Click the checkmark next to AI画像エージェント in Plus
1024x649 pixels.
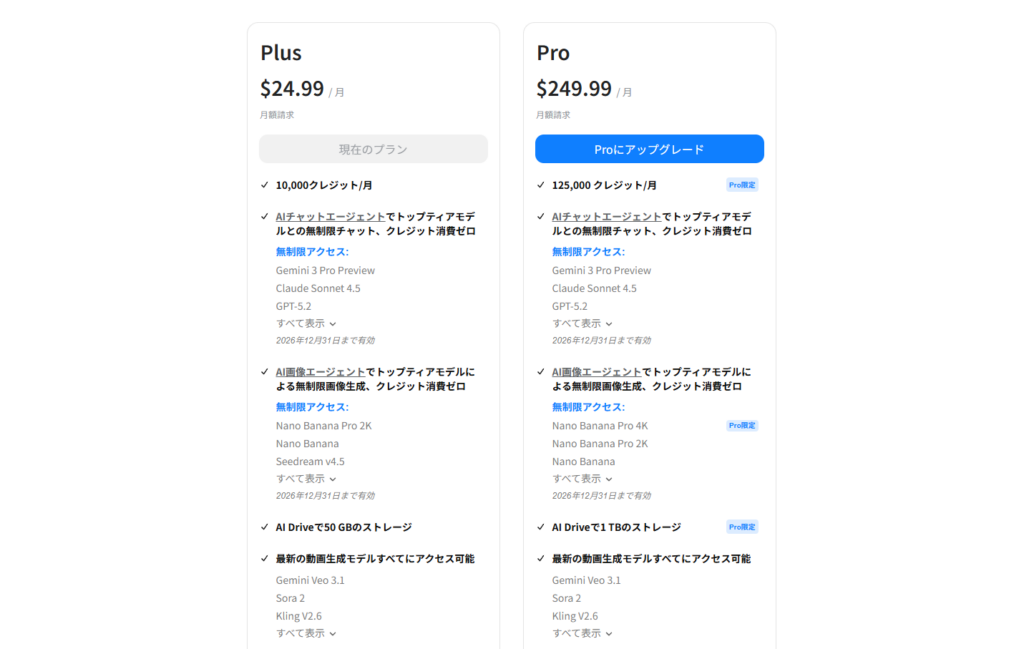(x=265, y=371)
